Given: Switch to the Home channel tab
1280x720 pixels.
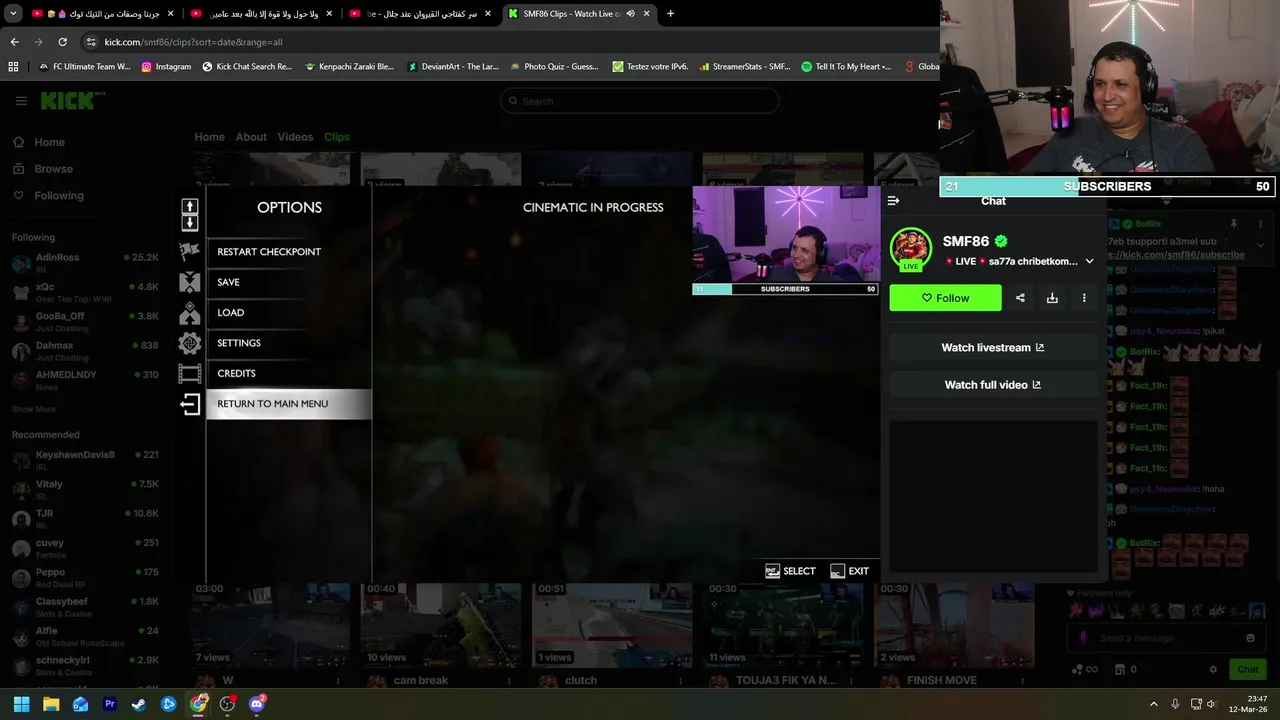Looking at the screenshot, I should click(209, 137).
